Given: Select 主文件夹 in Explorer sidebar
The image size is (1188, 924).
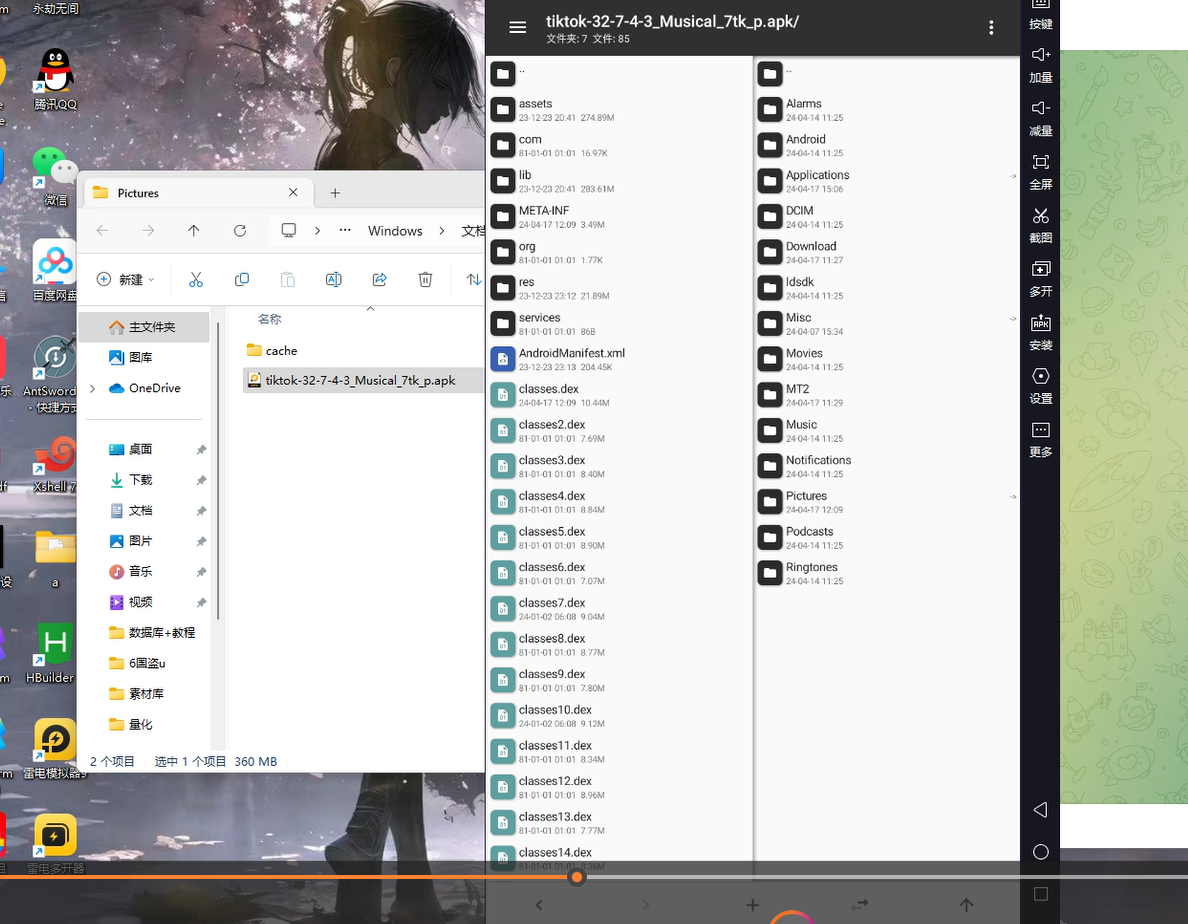Looking at the screenshot, I should coord(144,327).
